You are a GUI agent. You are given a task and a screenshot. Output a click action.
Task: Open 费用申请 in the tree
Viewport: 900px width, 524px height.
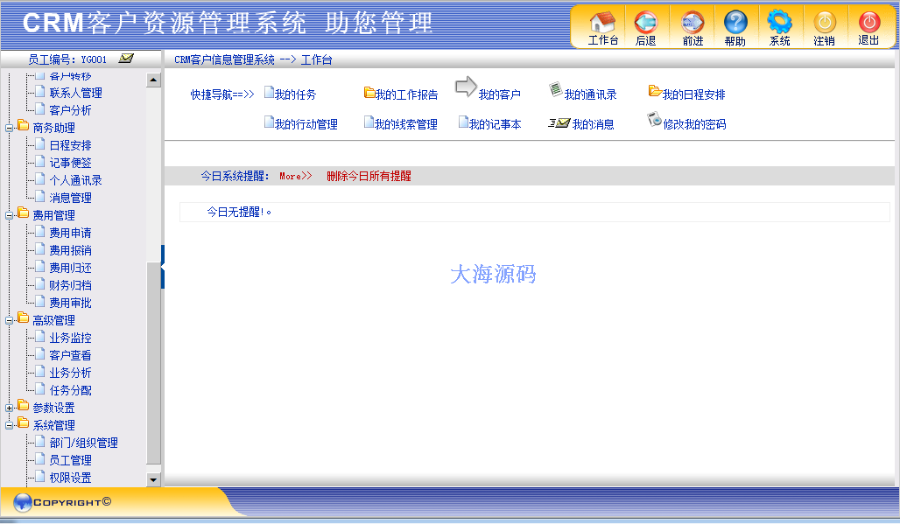70,233
